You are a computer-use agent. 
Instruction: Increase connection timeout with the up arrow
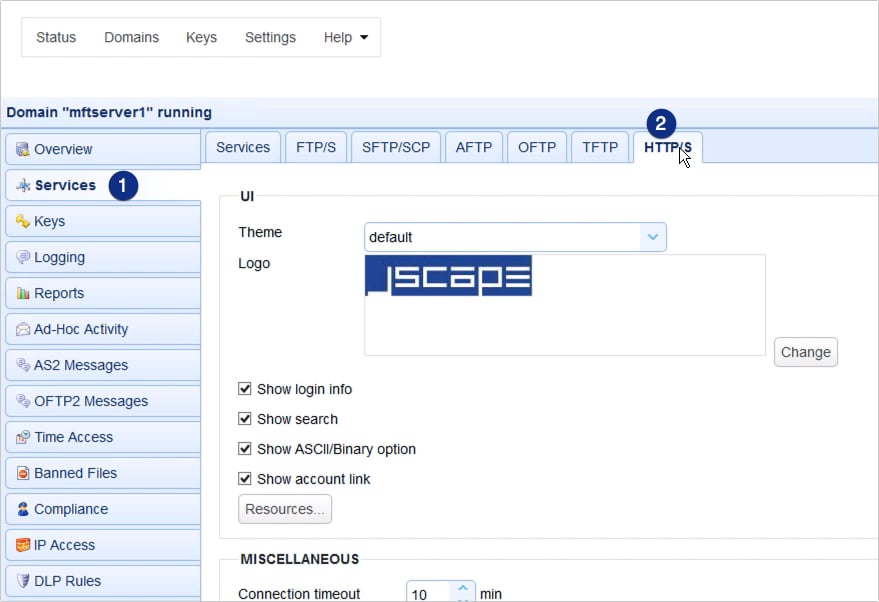[462, 587]
